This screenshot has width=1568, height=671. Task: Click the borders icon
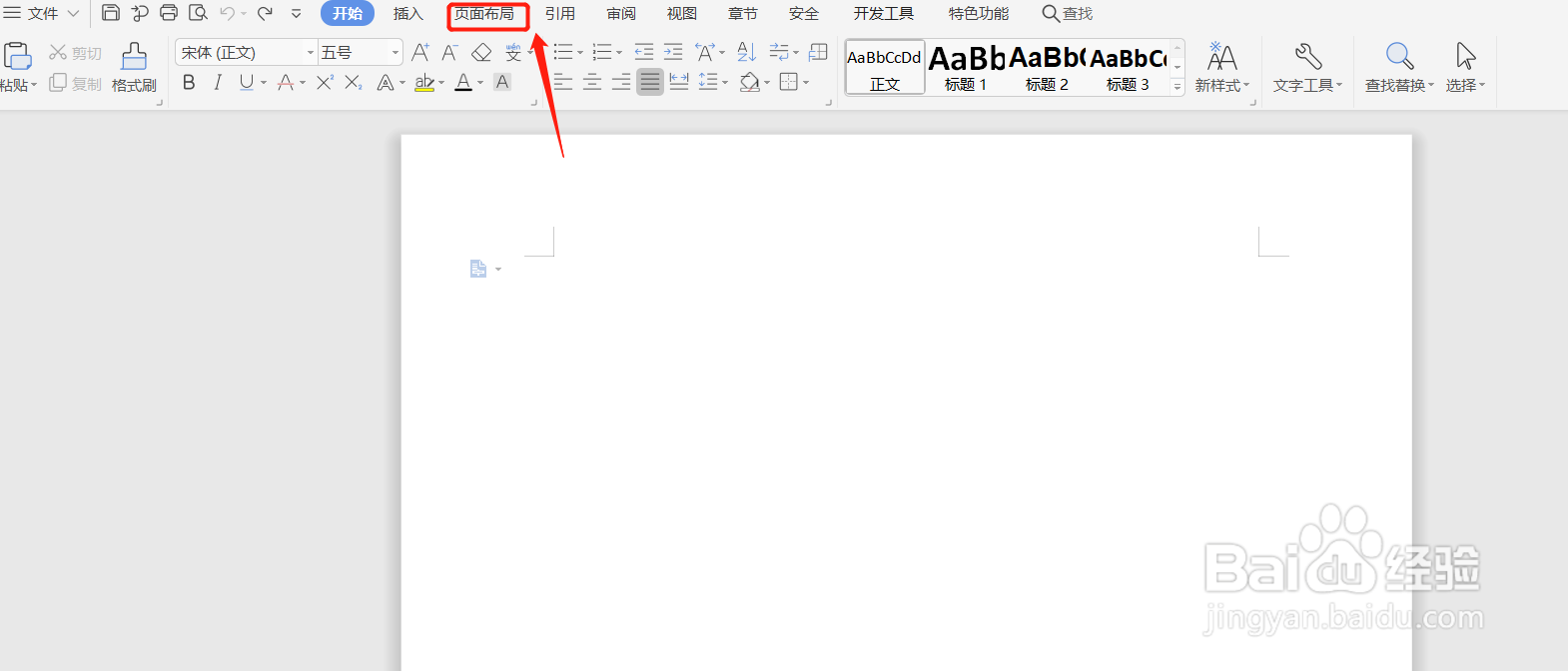[789, 82]
